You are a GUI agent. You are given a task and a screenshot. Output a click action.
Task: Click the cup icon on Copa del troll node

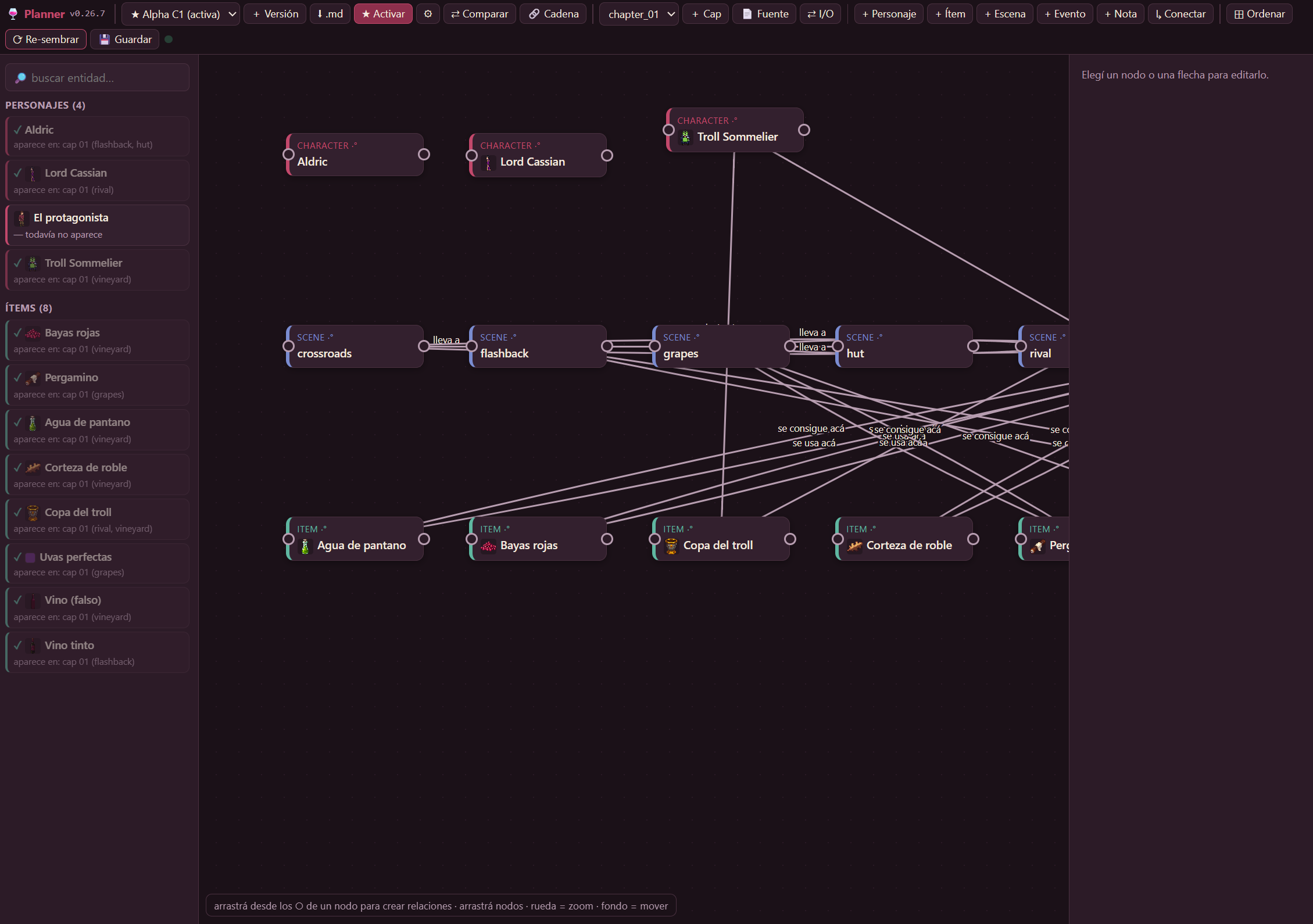pos(671,546)
